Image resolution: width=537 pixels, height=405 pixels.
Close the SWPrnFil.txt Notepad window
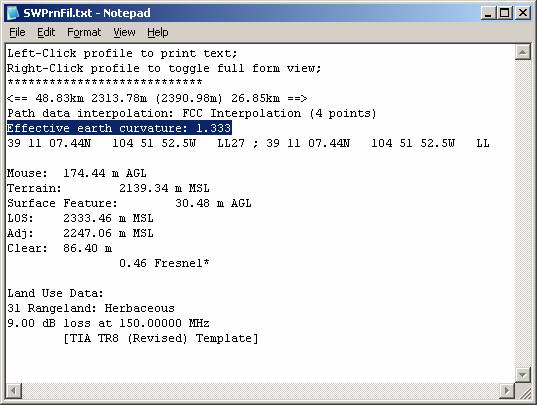(x=523, y=13)
